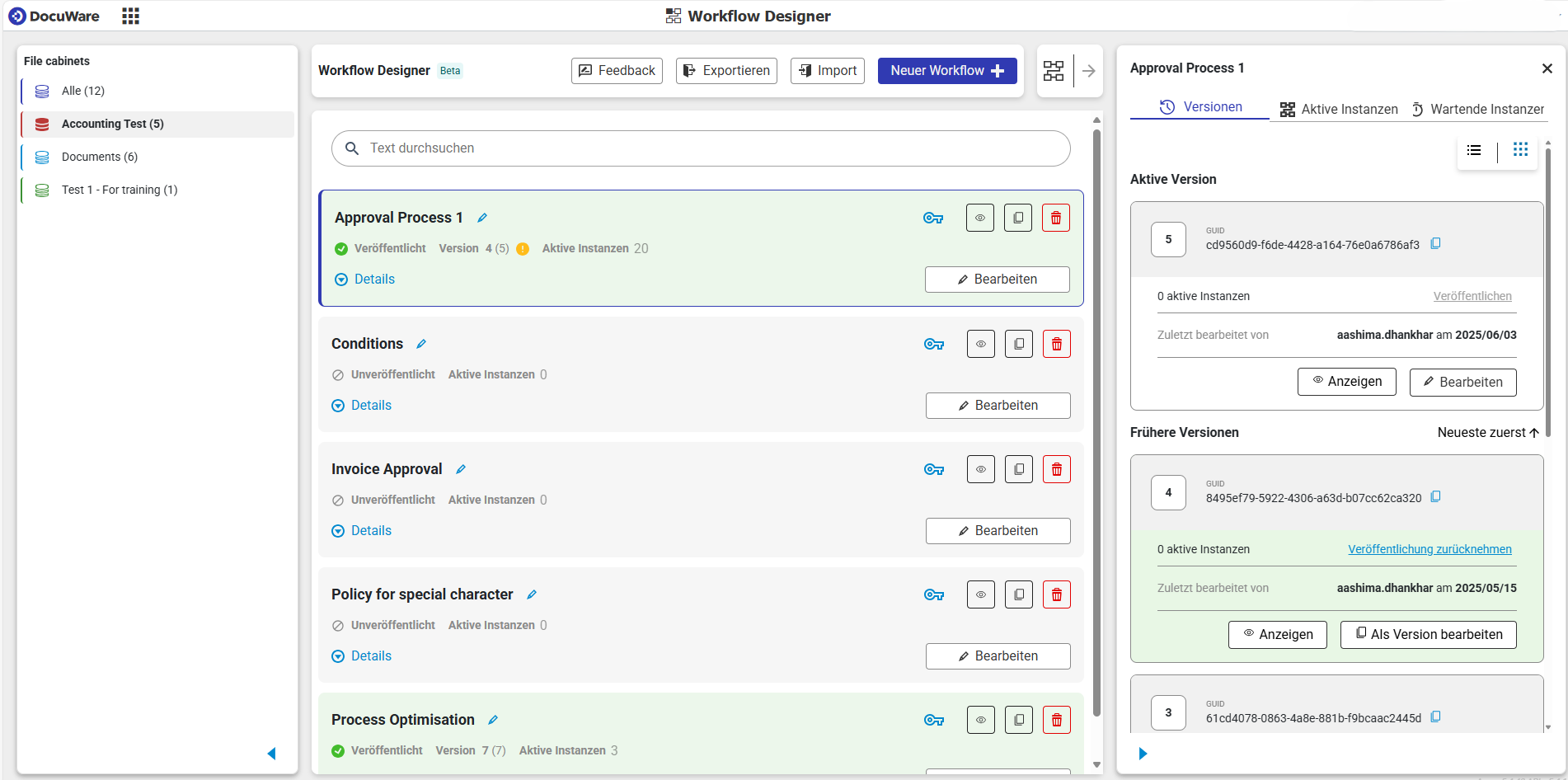The image size is (1568, 780).
Task: Toggle Neueste zuerst sort order
Action: tap(1487, 432)
